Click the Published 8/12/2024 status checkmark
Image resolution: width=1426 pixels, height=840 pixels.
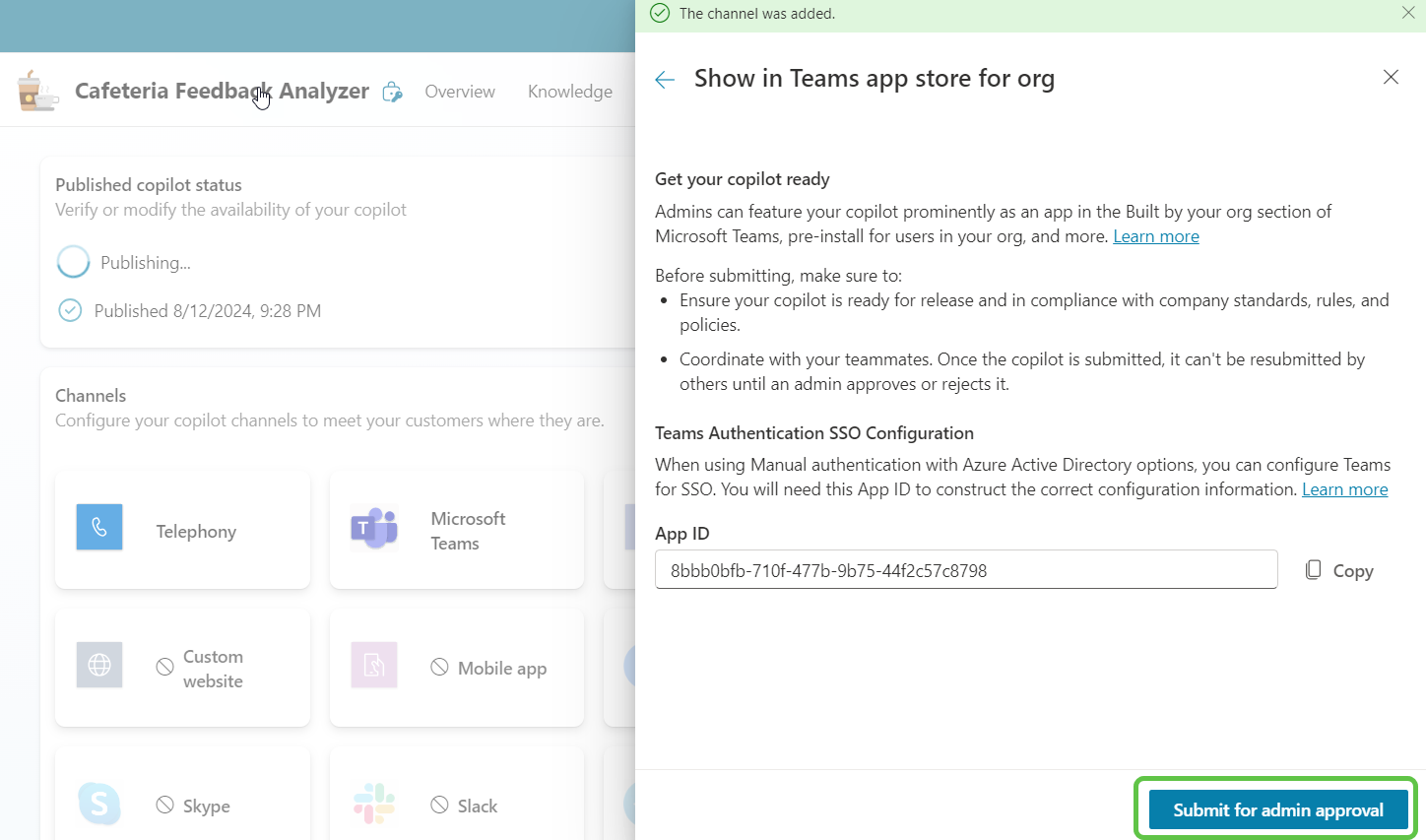(x=70, y=311)
